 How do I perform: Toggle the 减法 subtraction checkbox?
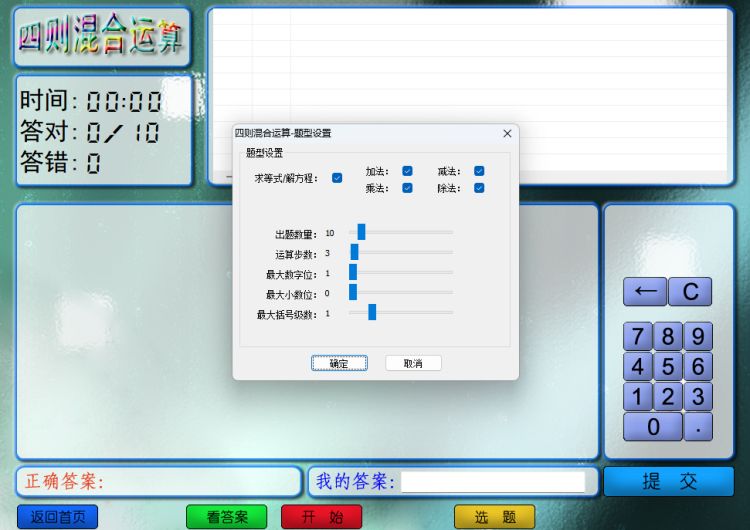479,171
